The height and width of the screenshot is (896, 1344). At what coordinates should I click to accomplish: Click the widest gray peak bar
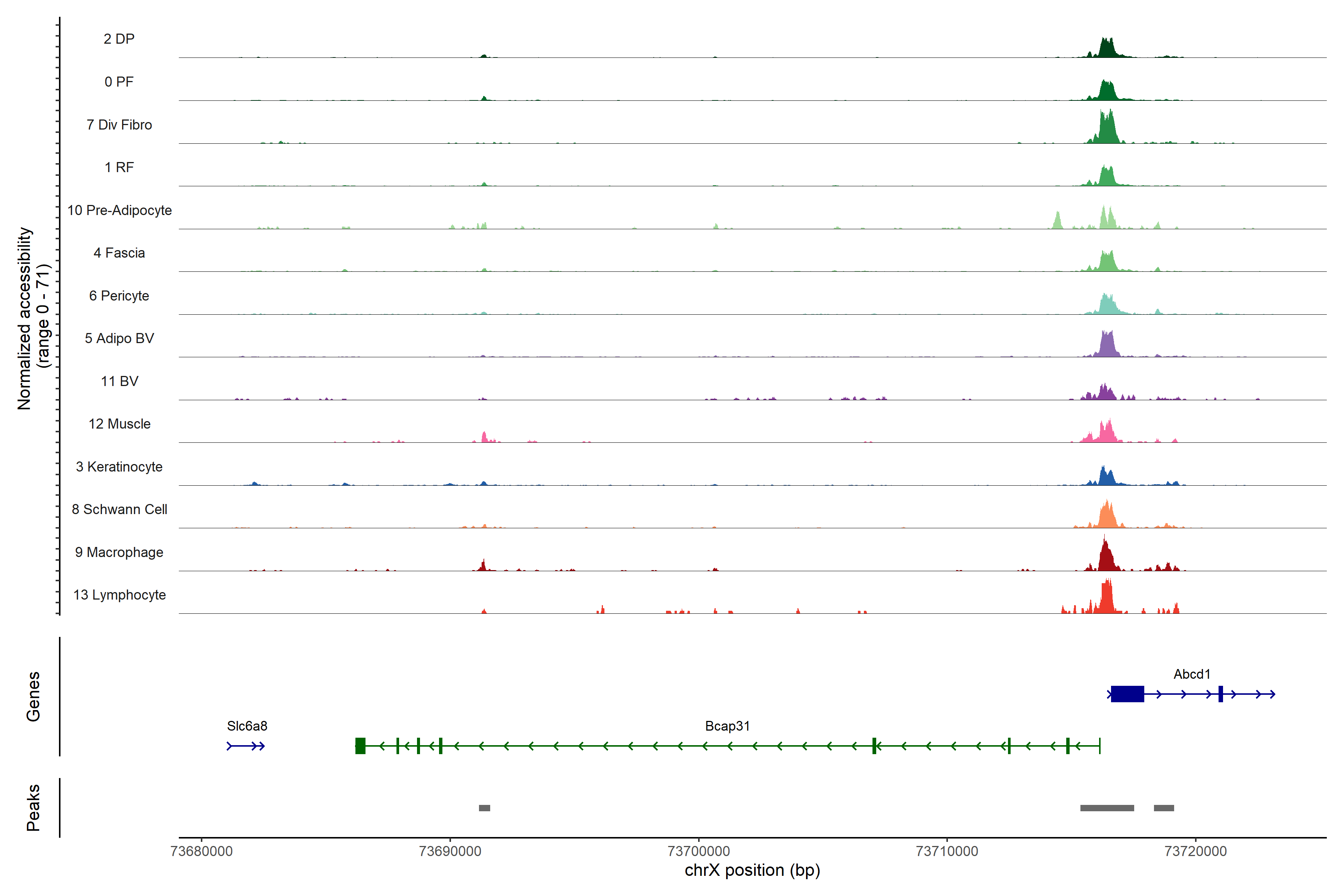tap(1107, 808)
